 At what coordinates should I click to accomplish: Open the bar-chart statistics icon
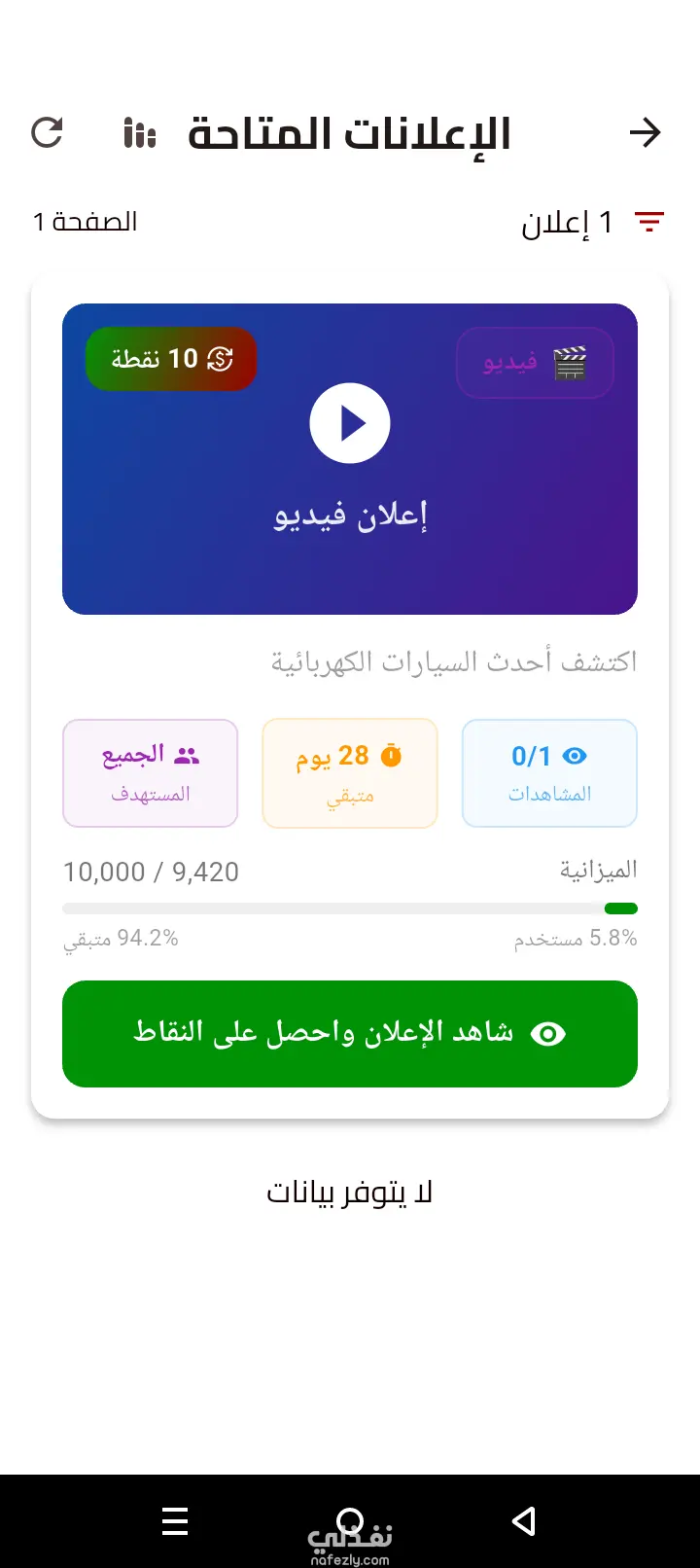pos(140,133)
